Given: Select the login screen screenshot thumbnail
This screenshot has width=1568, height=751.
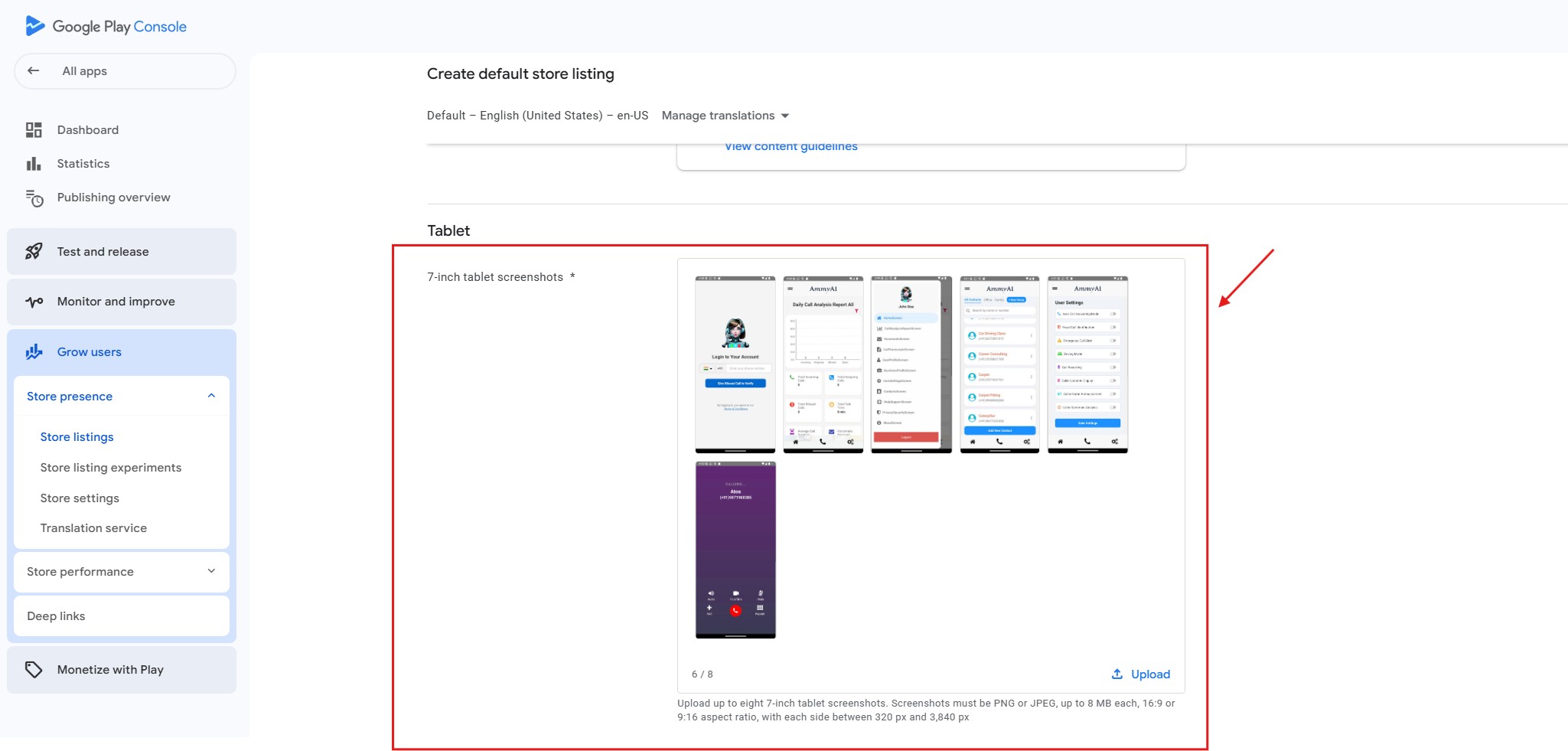Looking at the screenshot, I should [735, 364].
